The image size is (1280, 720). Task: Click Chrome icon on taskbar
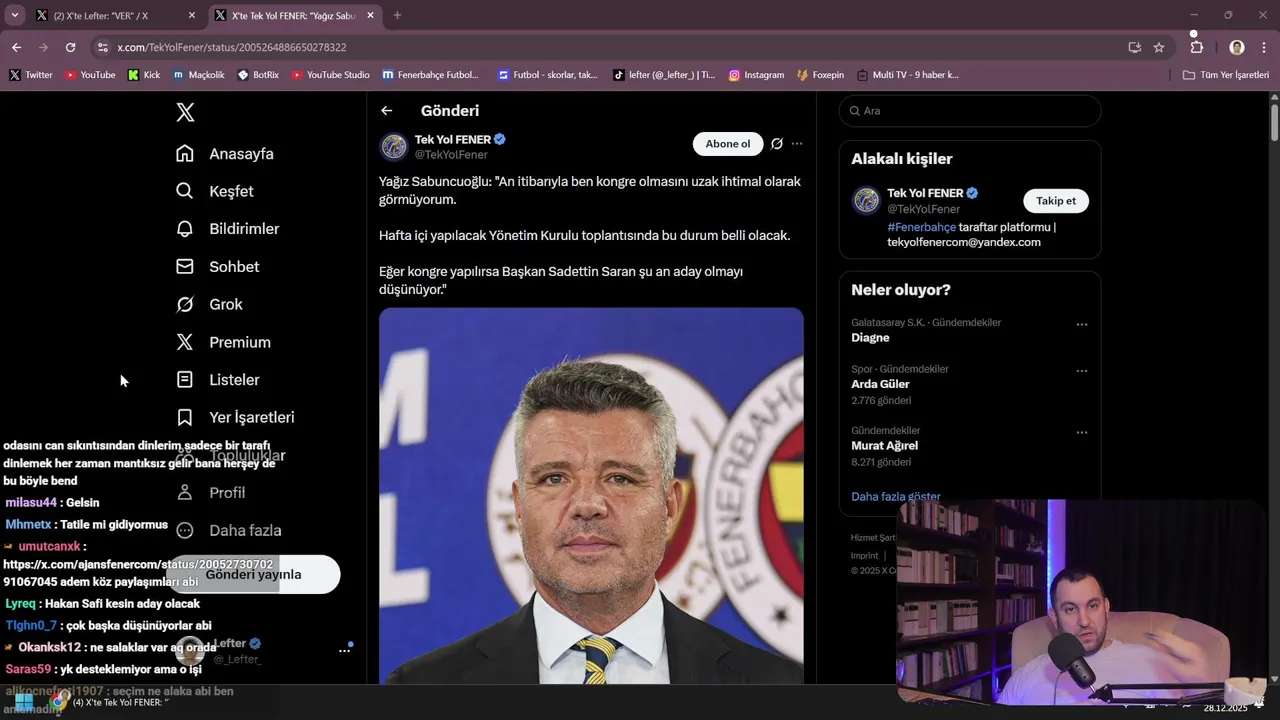click(x=58, y=702)
